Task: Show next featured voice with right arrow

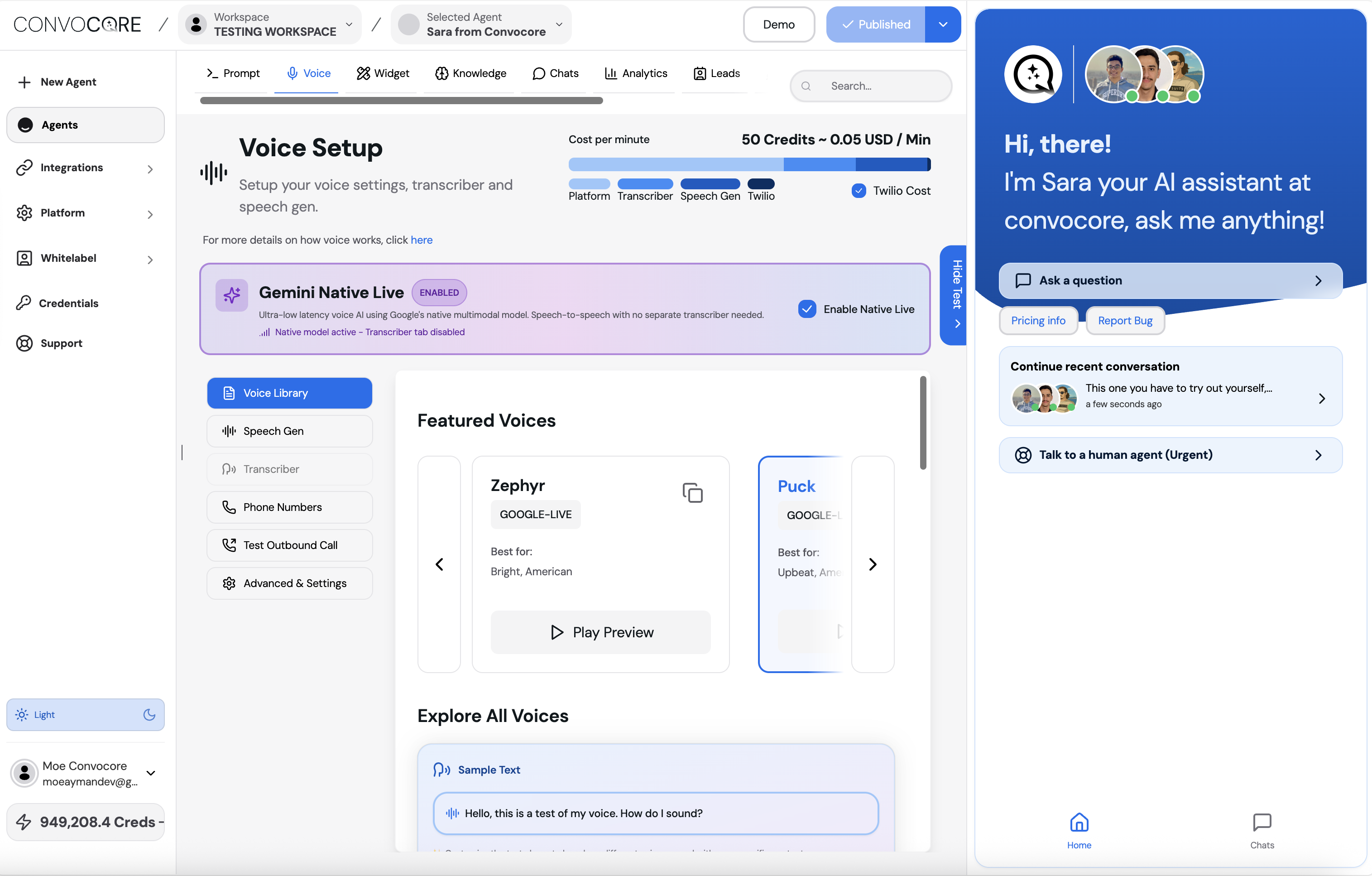Action: pos(872,564)
